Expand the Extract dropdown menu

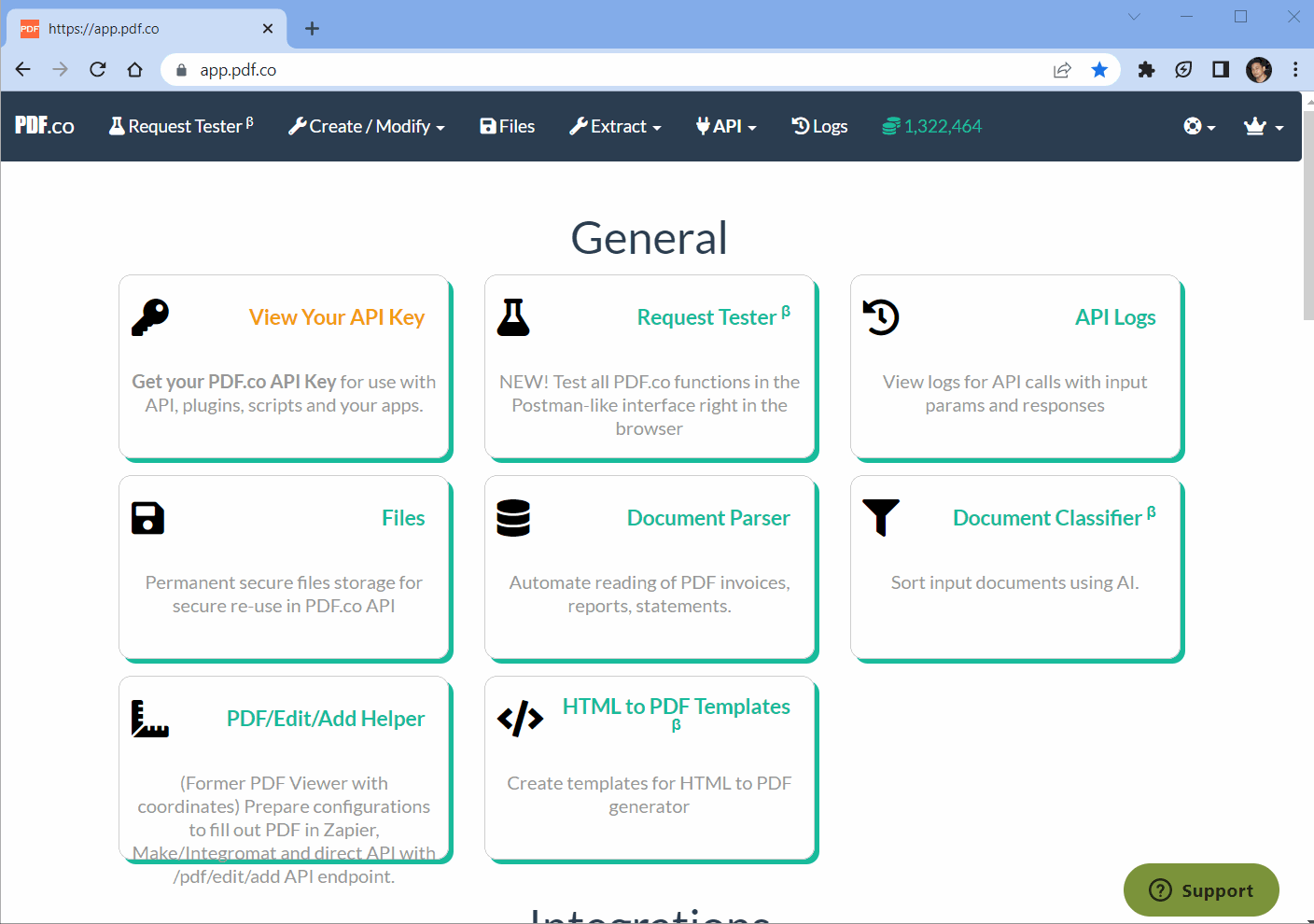tap(616, 126)
